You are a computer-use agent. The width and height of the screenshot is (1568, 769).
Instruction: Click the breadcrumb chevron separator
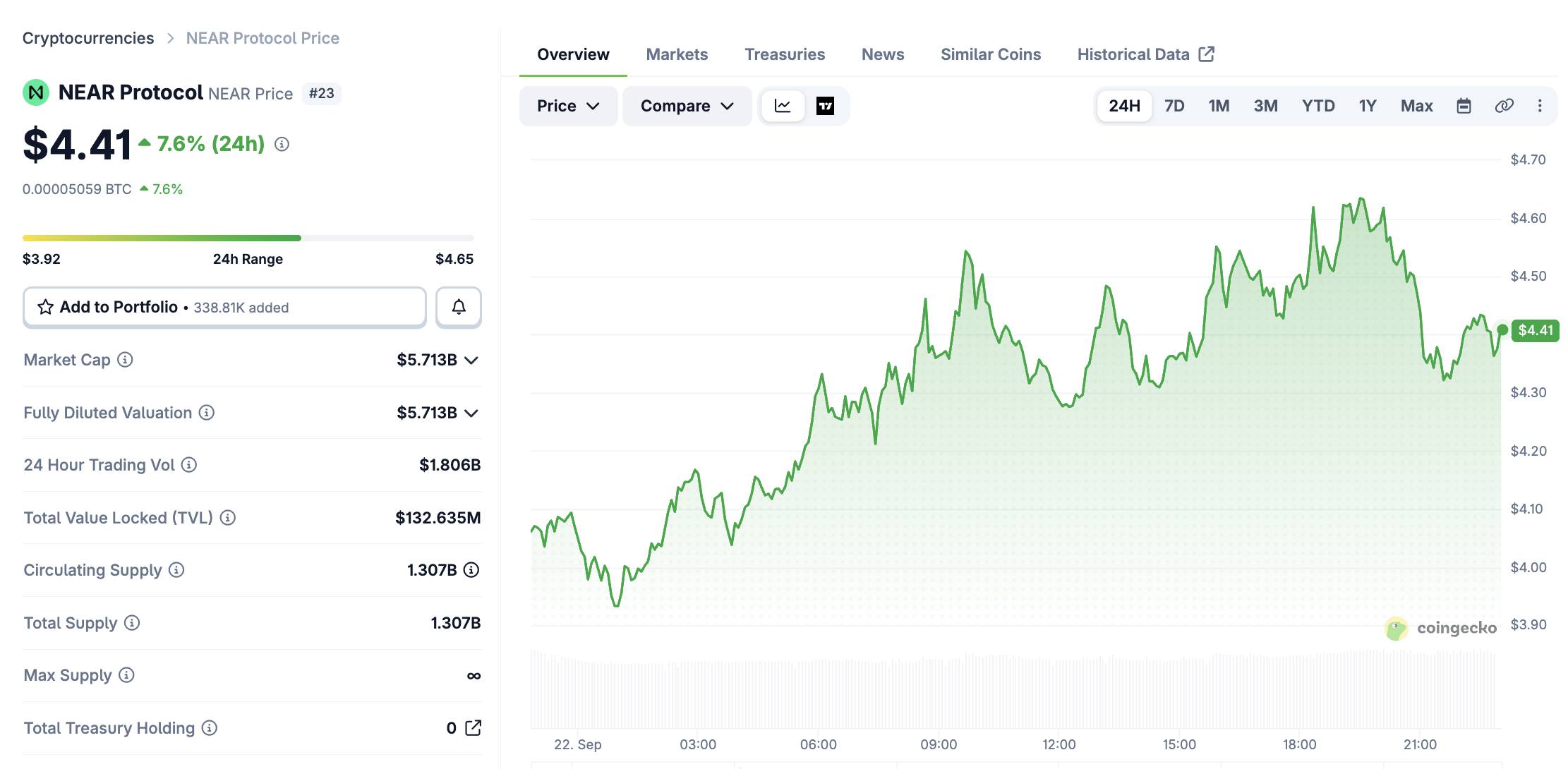click(170, 38)
